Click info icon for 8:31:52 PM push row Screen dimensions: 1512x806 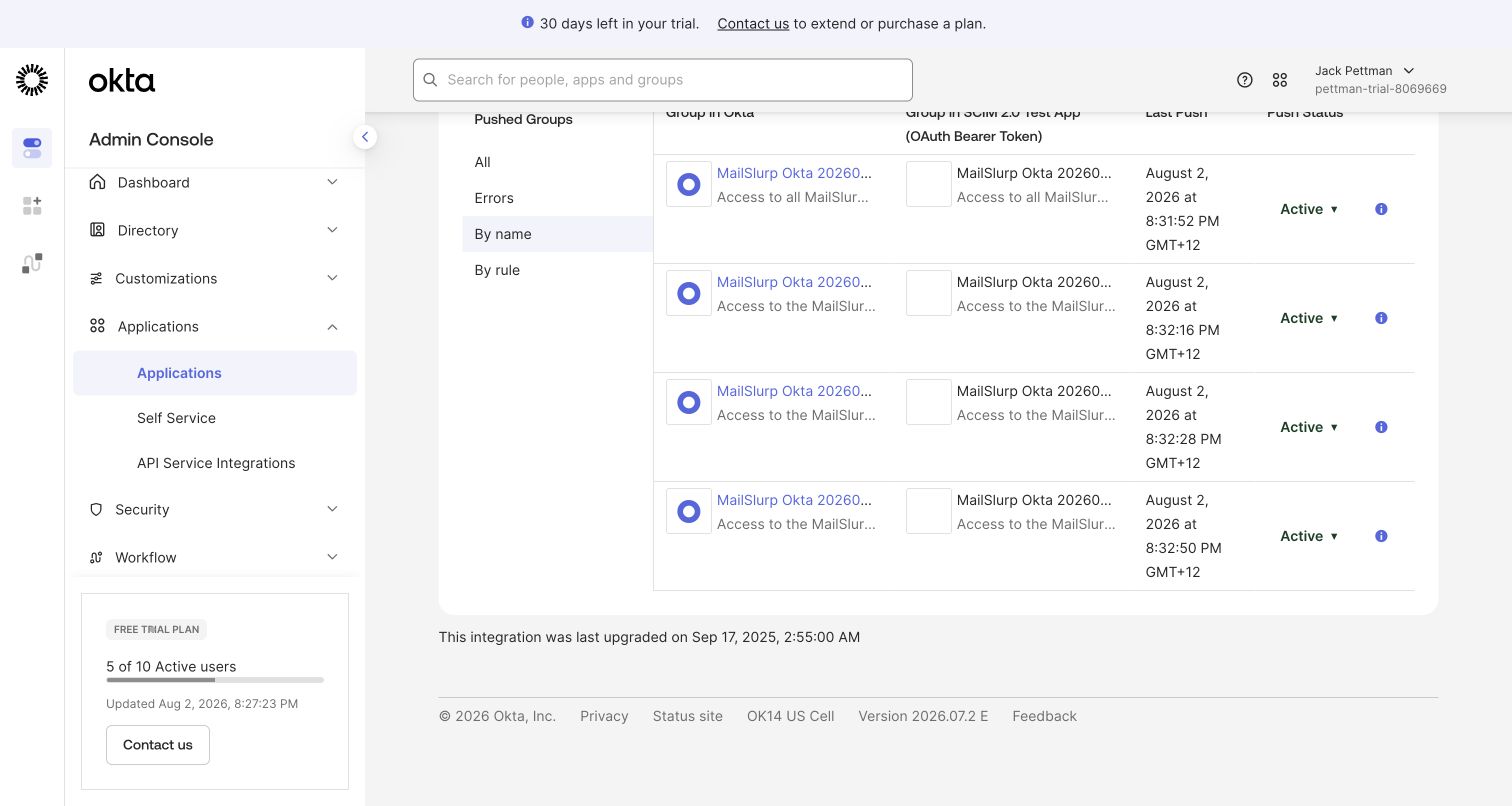tap(1381, 209)
